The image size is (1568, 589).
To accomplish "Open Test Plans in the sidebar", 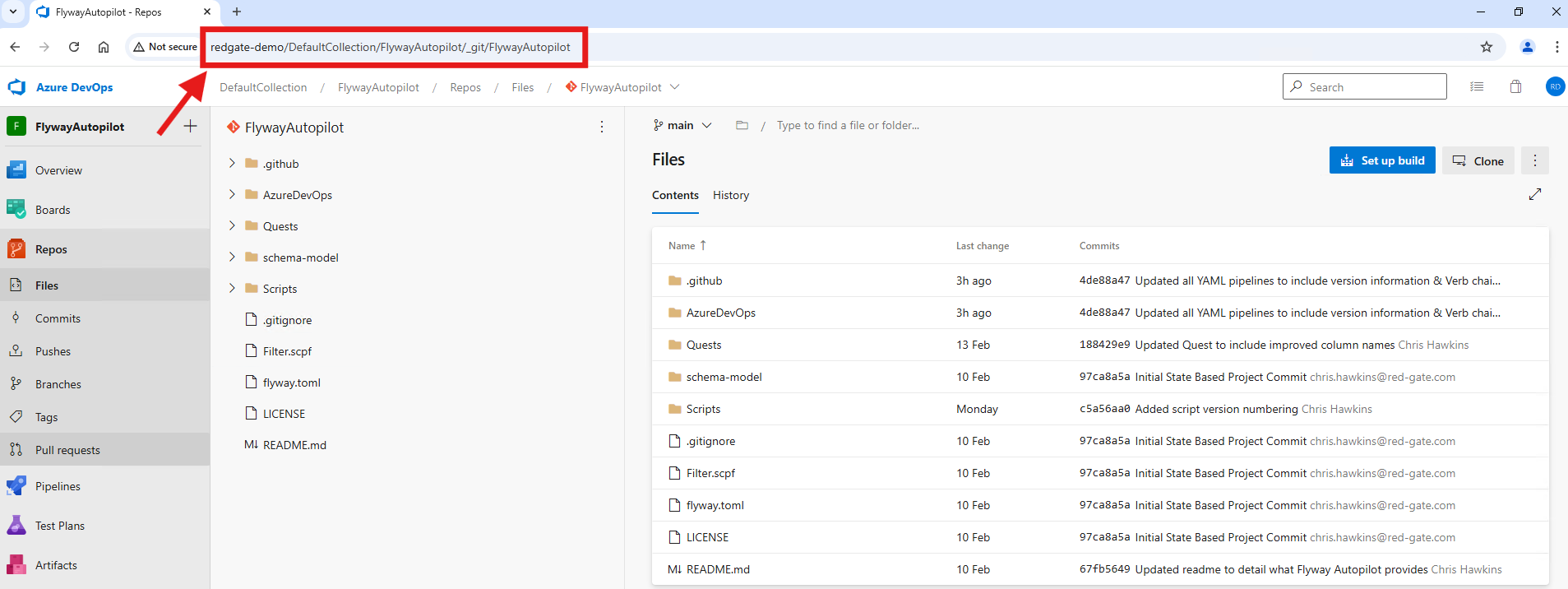I will pyautogui.click(x=59, y=526).
